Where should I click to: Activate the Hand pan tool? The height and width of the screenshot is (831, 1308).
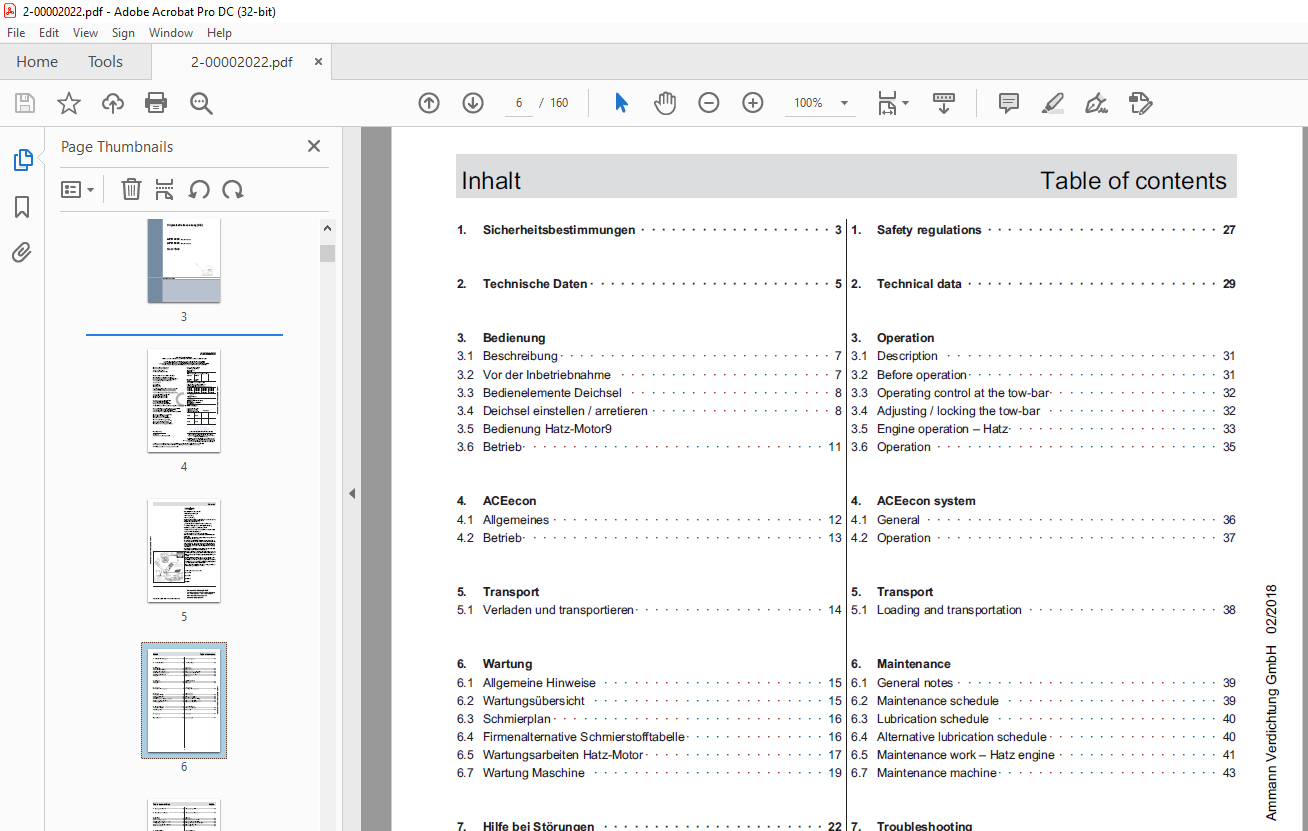point(665,103)
